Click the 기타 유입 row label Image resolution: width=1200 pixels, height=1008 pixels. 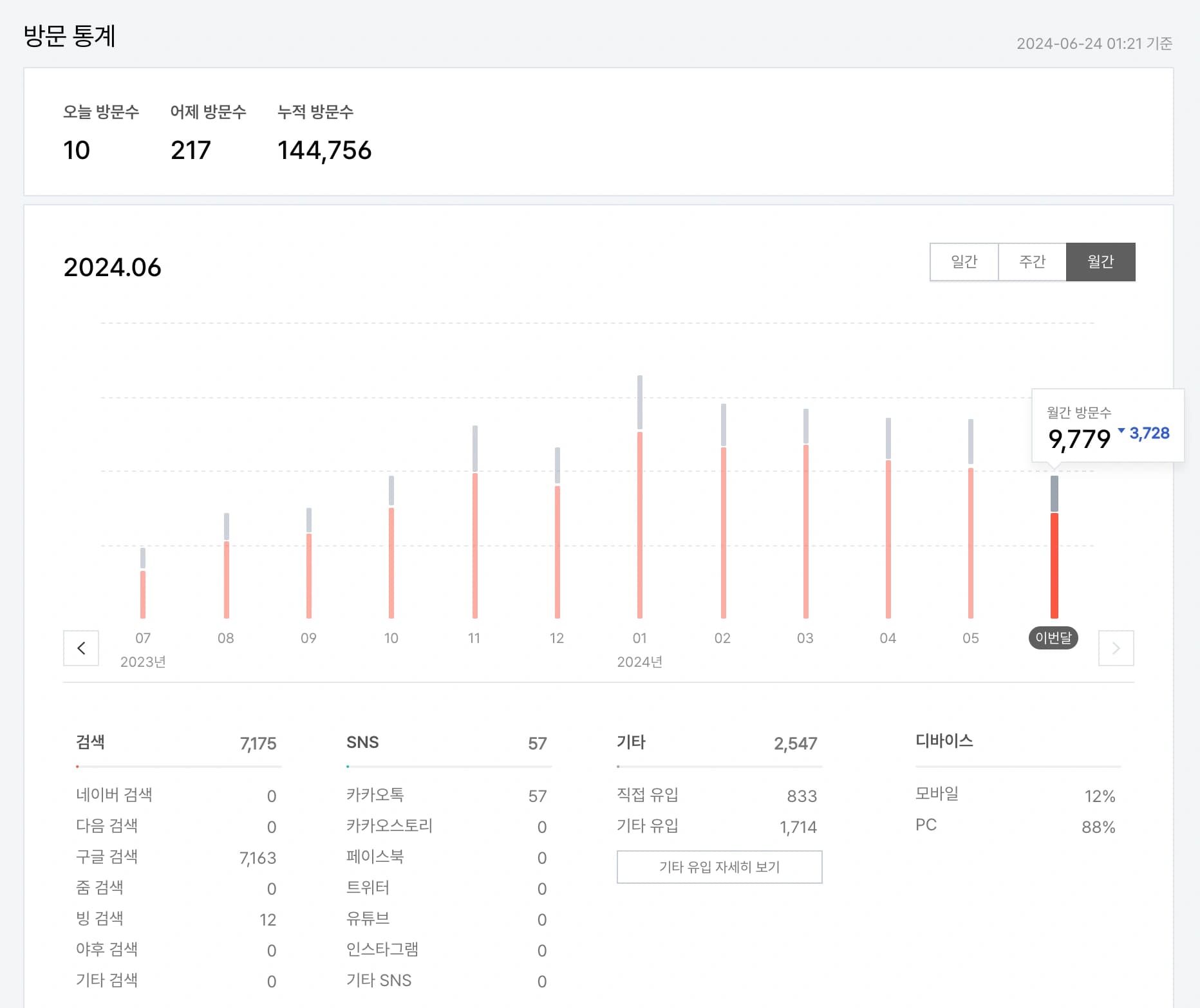pyautogui.click(x=648, y=826)
